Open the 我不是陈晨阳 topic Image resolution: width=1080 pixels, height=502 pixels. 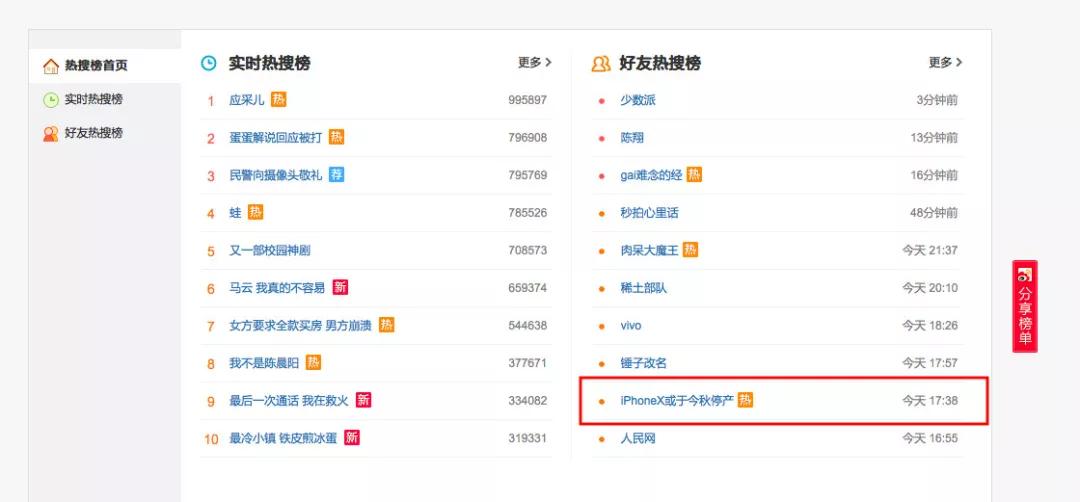[x=264, y=363]
